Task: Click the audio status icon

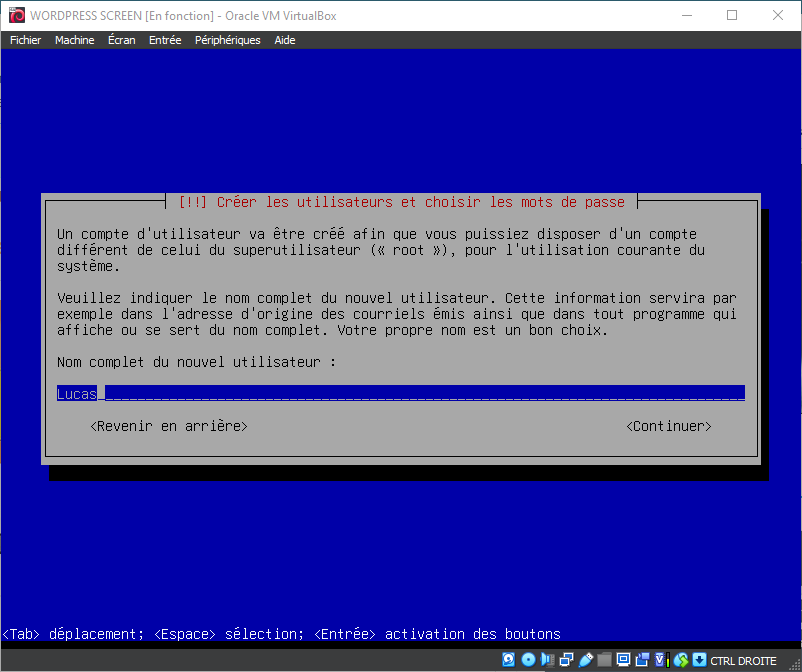Action: point(547,660)
